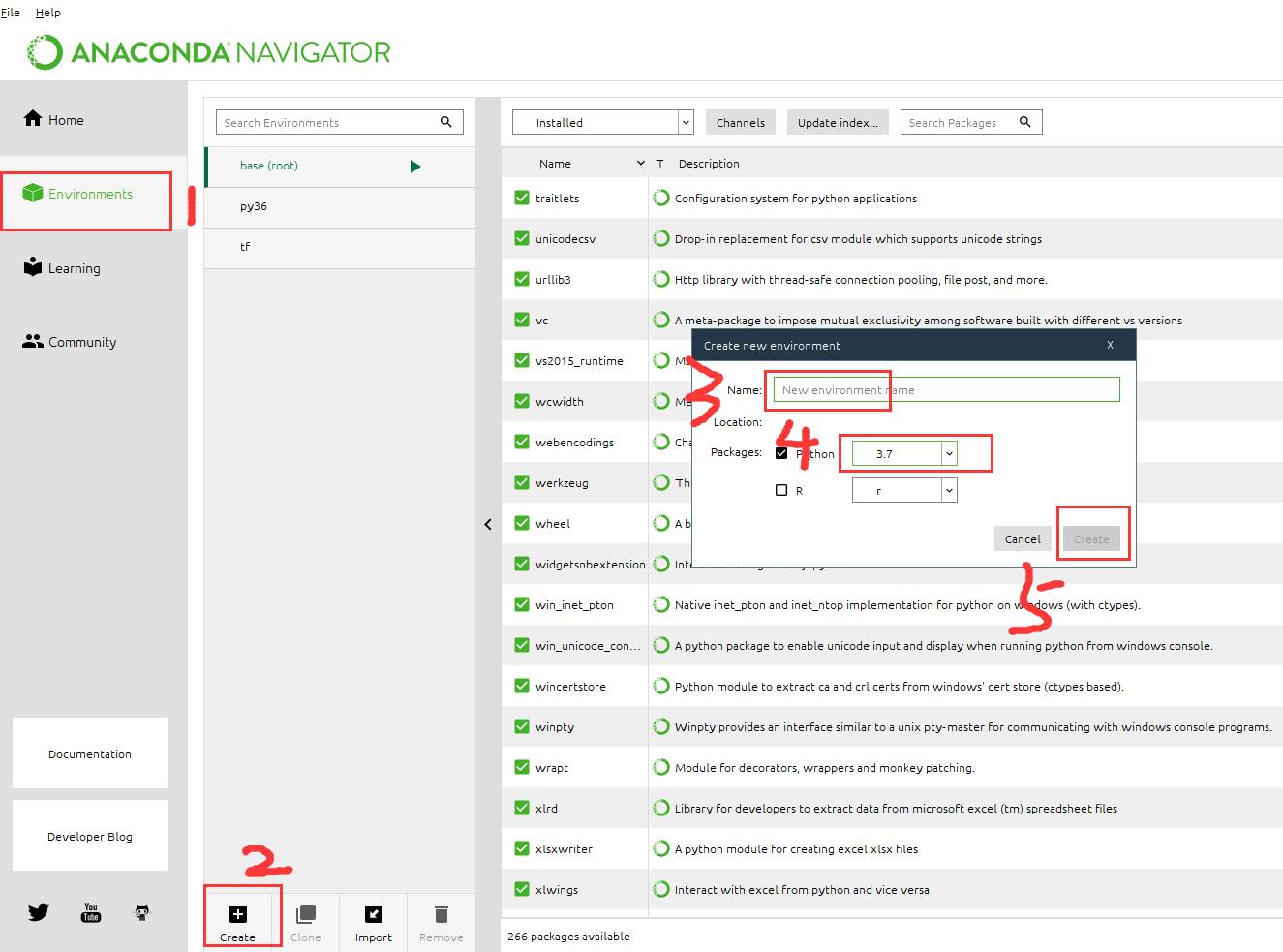Open the Python version 3.7 dropdown
The width and height of the screenshot is (1283, 952).
tap(904, 453)
